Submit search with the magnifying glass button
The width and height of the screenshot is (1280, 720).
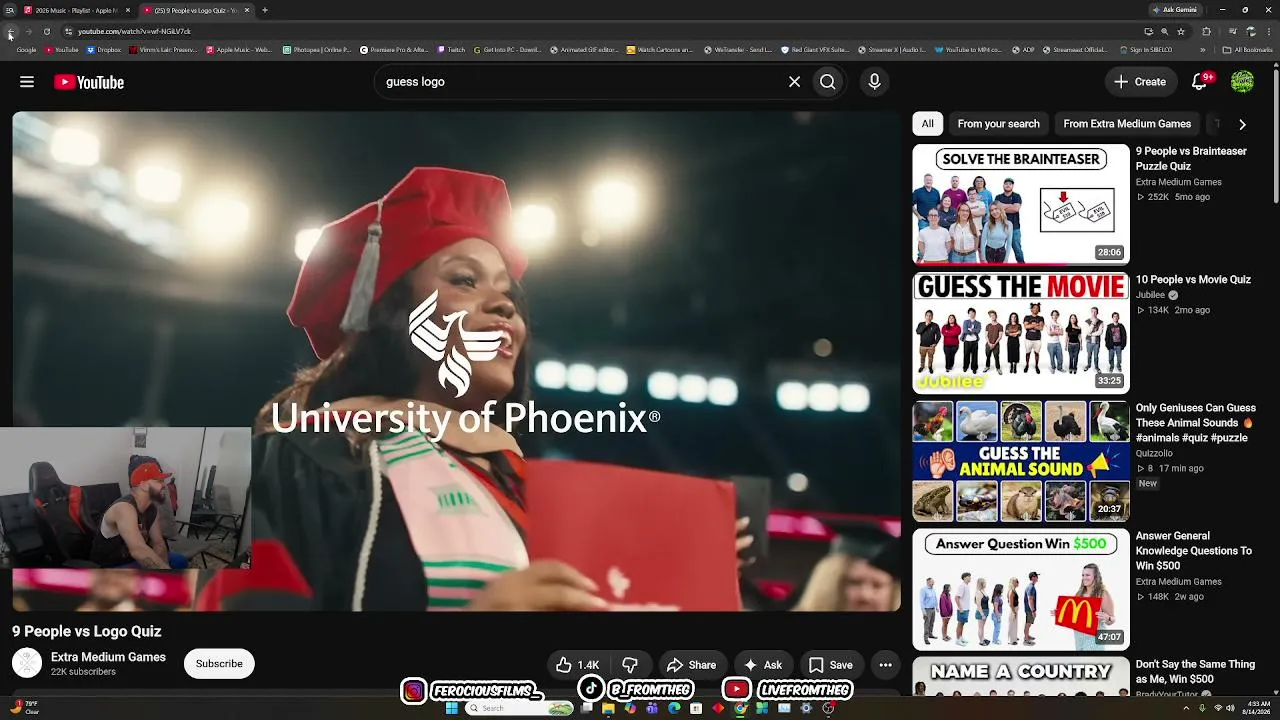point(827,82)
